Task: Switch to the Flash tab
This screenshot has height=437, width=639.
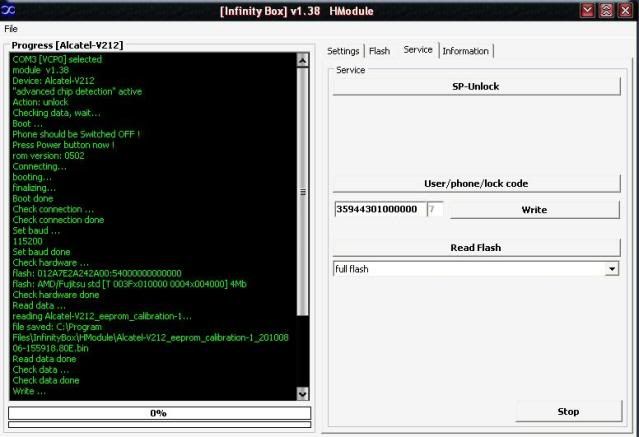Action: (x=379, y=51)
